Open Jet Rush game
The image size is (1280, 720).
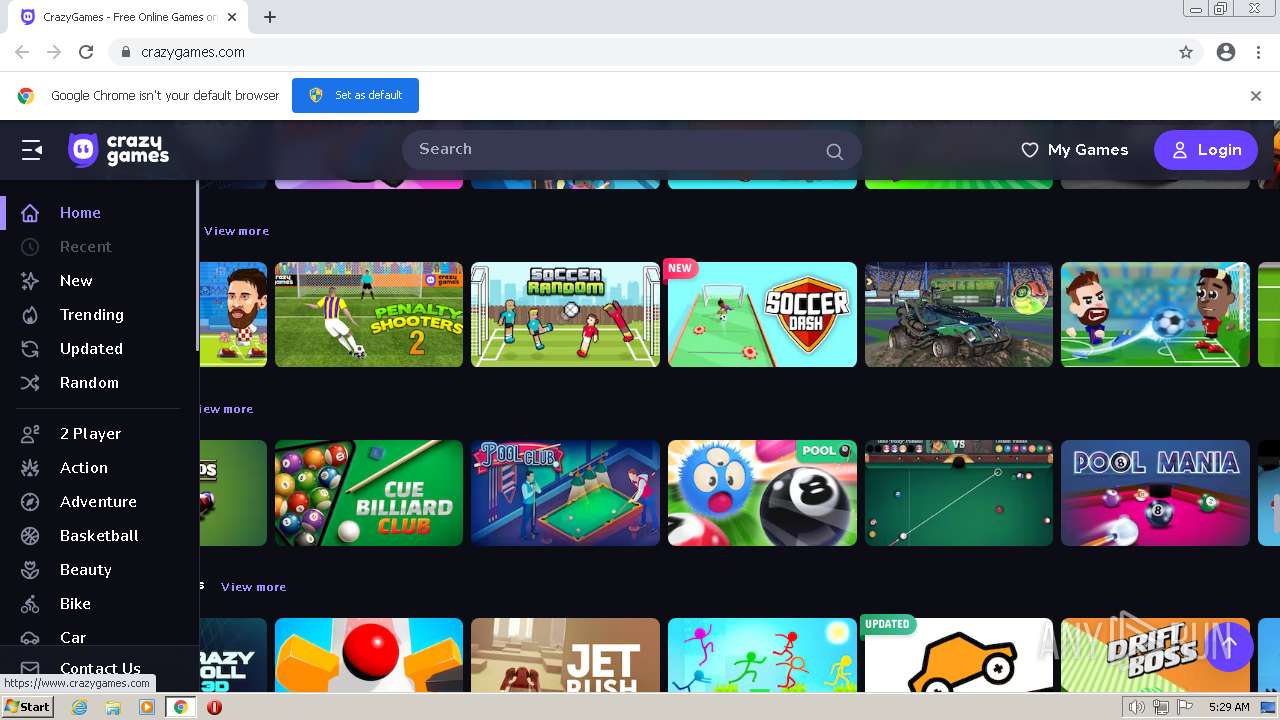click(x=565, y=654)
